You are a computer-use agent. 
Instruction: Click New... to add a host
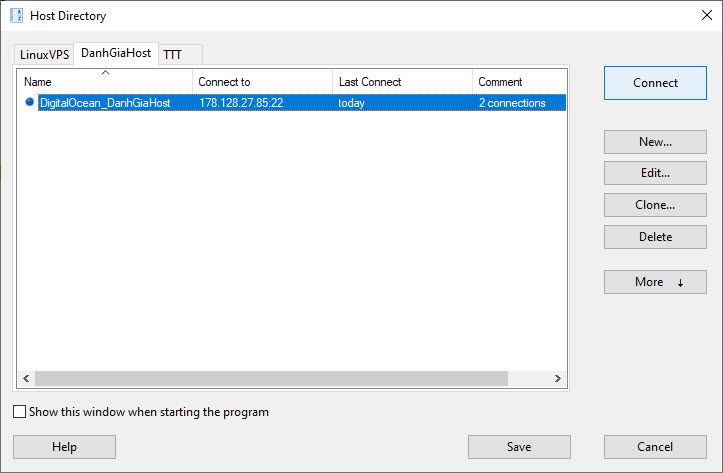click(x=655, y=142)
